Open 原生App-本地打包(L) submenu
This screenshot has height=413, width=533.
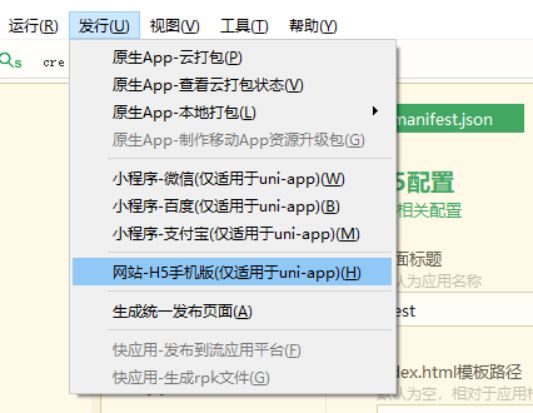[232, 112]
